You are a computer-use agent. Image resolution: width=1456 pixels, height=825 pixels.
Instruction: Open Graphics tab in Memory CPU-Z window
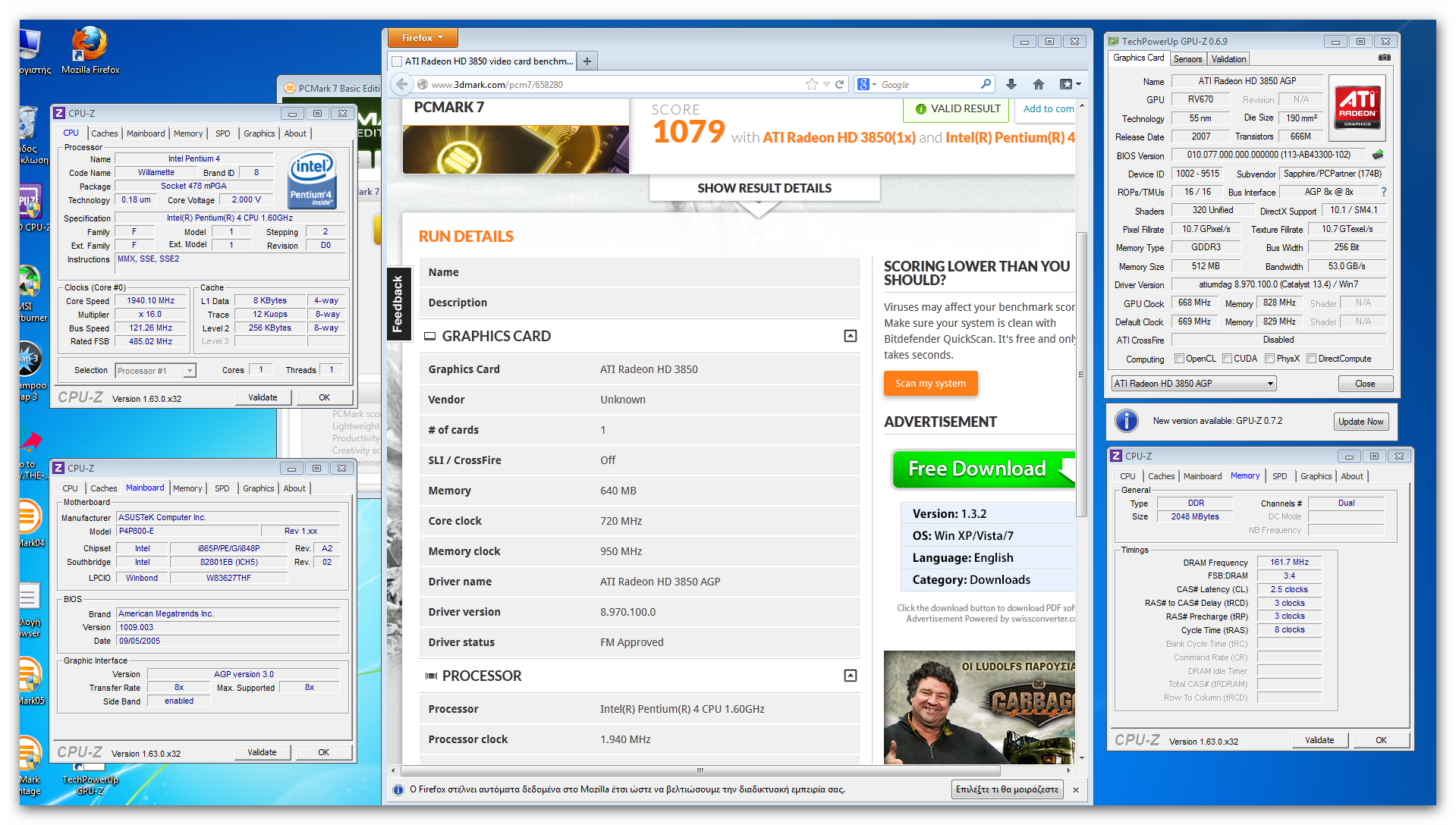click(1316, 476)
